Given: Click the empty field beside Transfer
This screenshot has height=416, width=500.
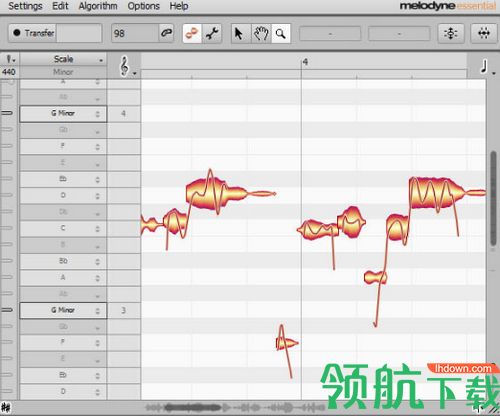Looking at the screenshot, I should 79,33.
